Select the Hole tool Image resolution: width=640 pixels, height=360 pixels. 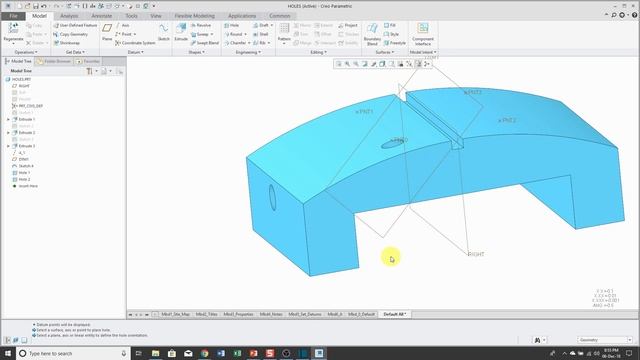[231, 25]
